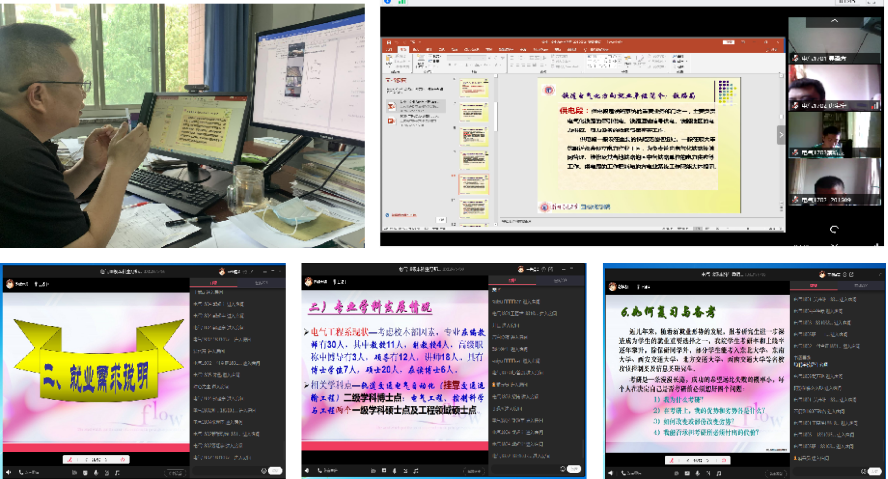Click the loading icon below the participant videos
This screenshot has width=888, height=479.
click(x=835, y=228)
